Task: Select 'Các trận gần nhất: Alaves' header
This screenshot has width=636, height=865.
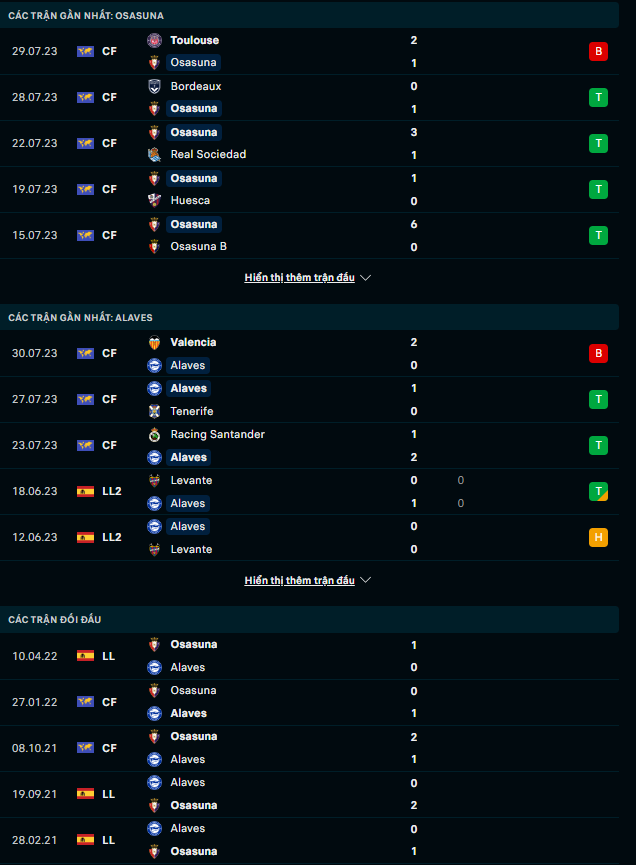Action: point(80,317)
